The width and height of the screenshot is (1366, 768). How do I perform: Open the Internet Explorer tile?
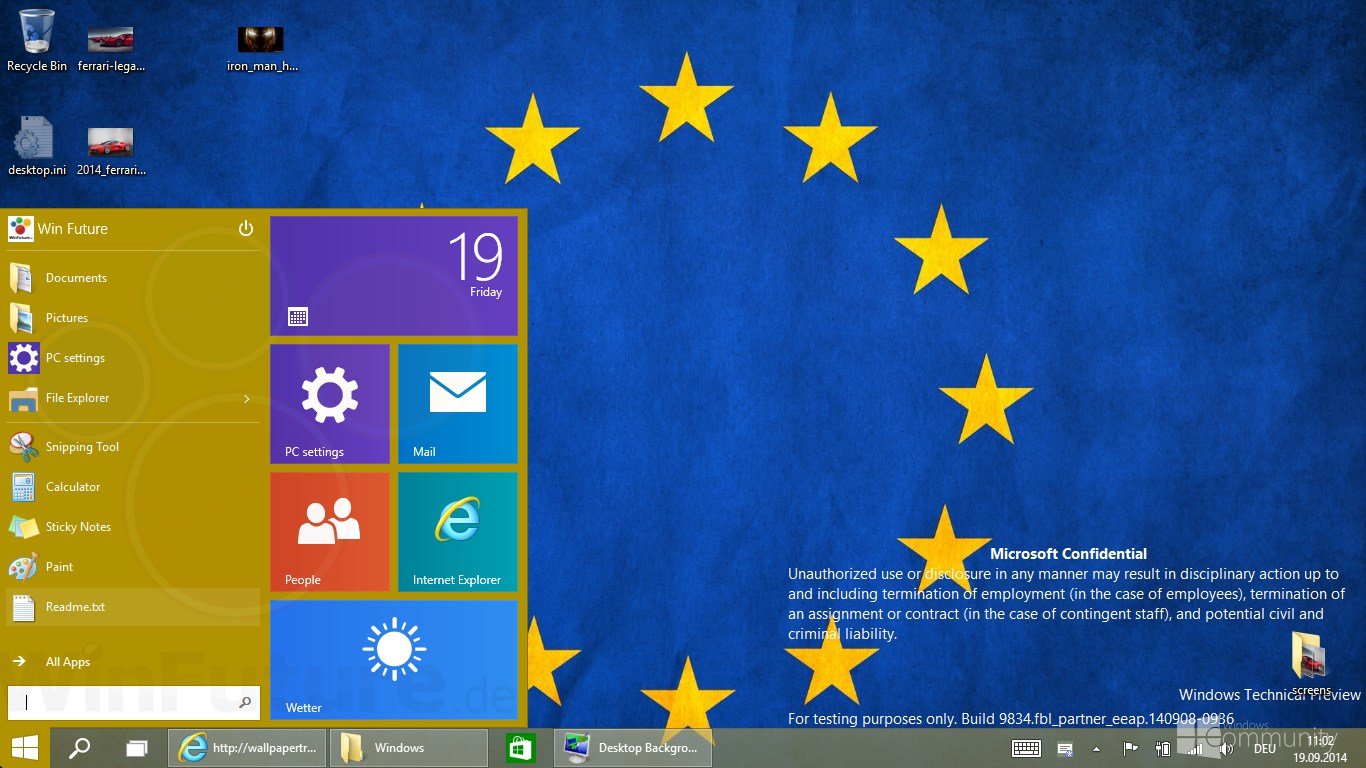458,532
